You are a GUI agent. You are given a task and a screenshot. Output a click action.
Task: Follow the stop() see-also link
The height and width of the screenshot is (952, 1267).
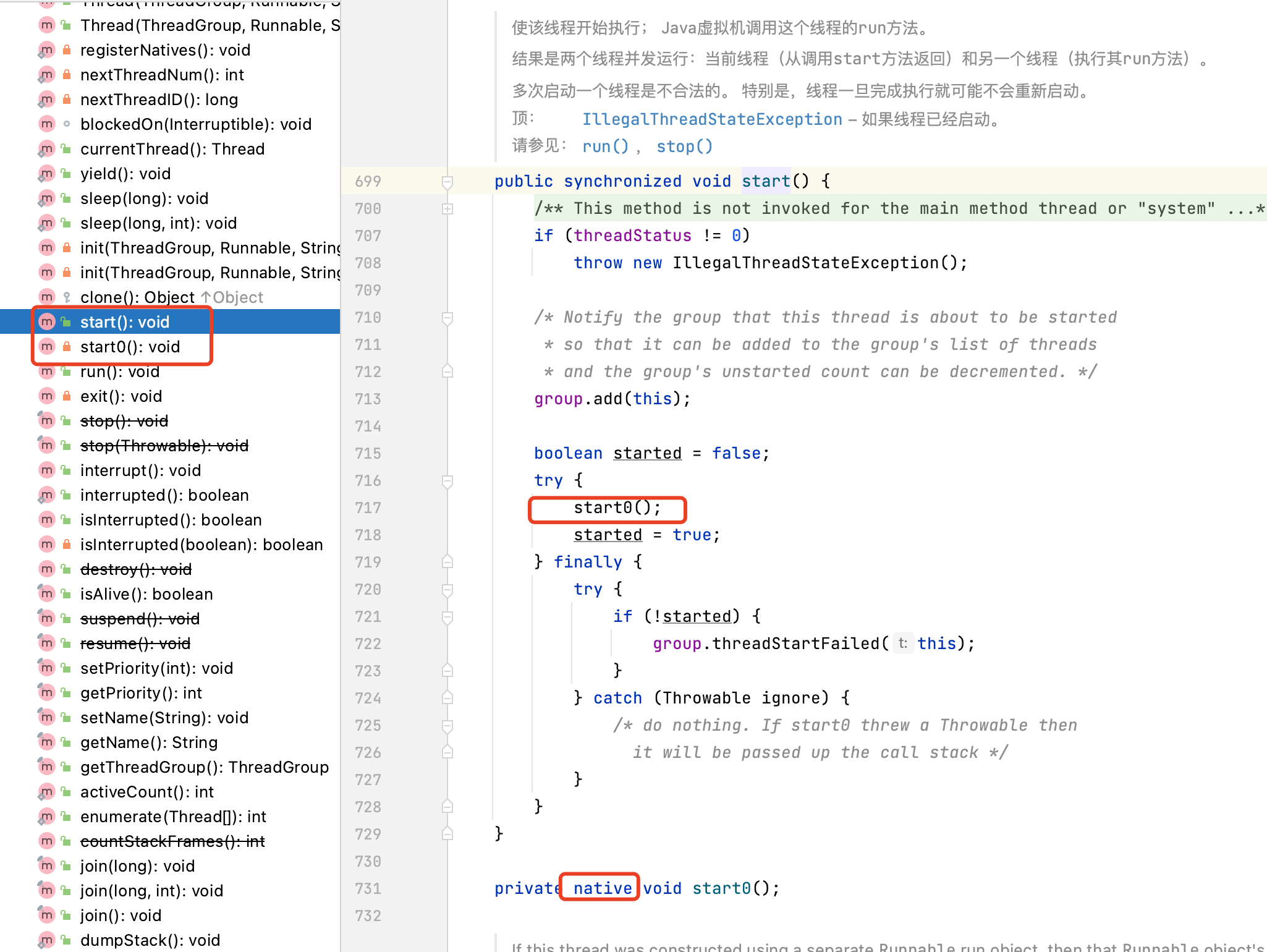(684, 147)
